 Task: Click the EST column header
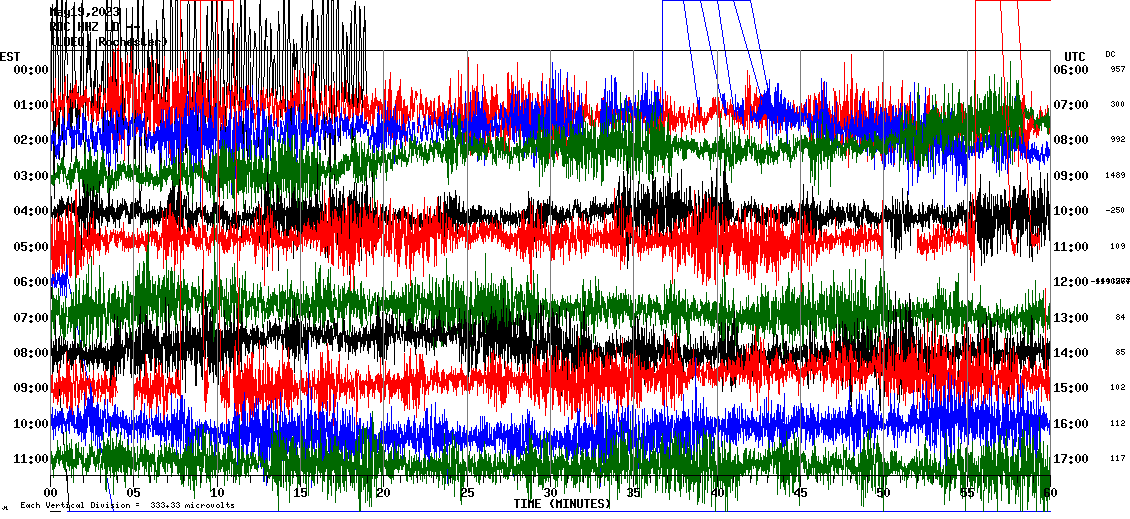point(10,56)
